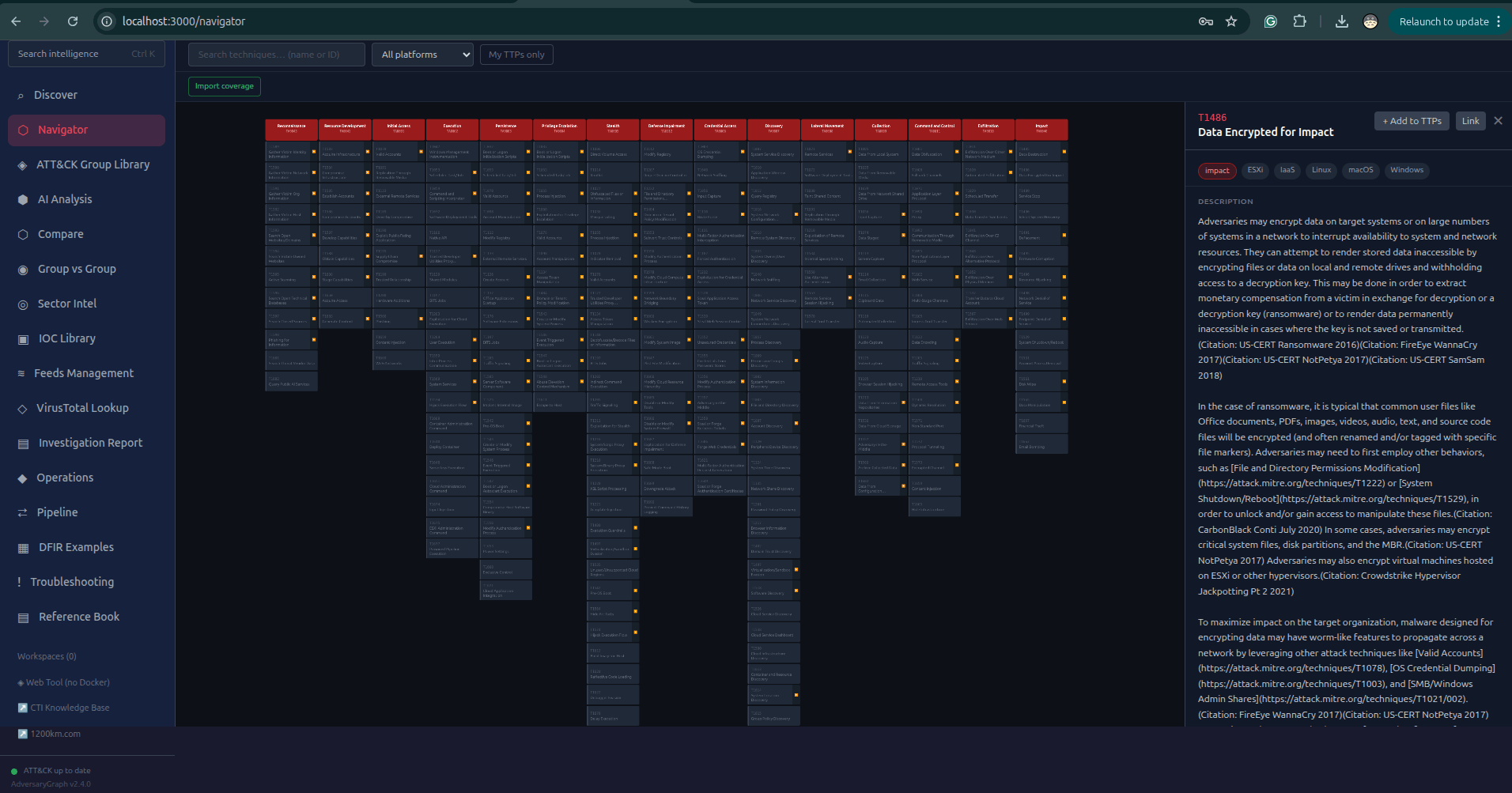Select the Initial Access tactic header
The image size is (1512, 793).
click(x=399, y=130)
